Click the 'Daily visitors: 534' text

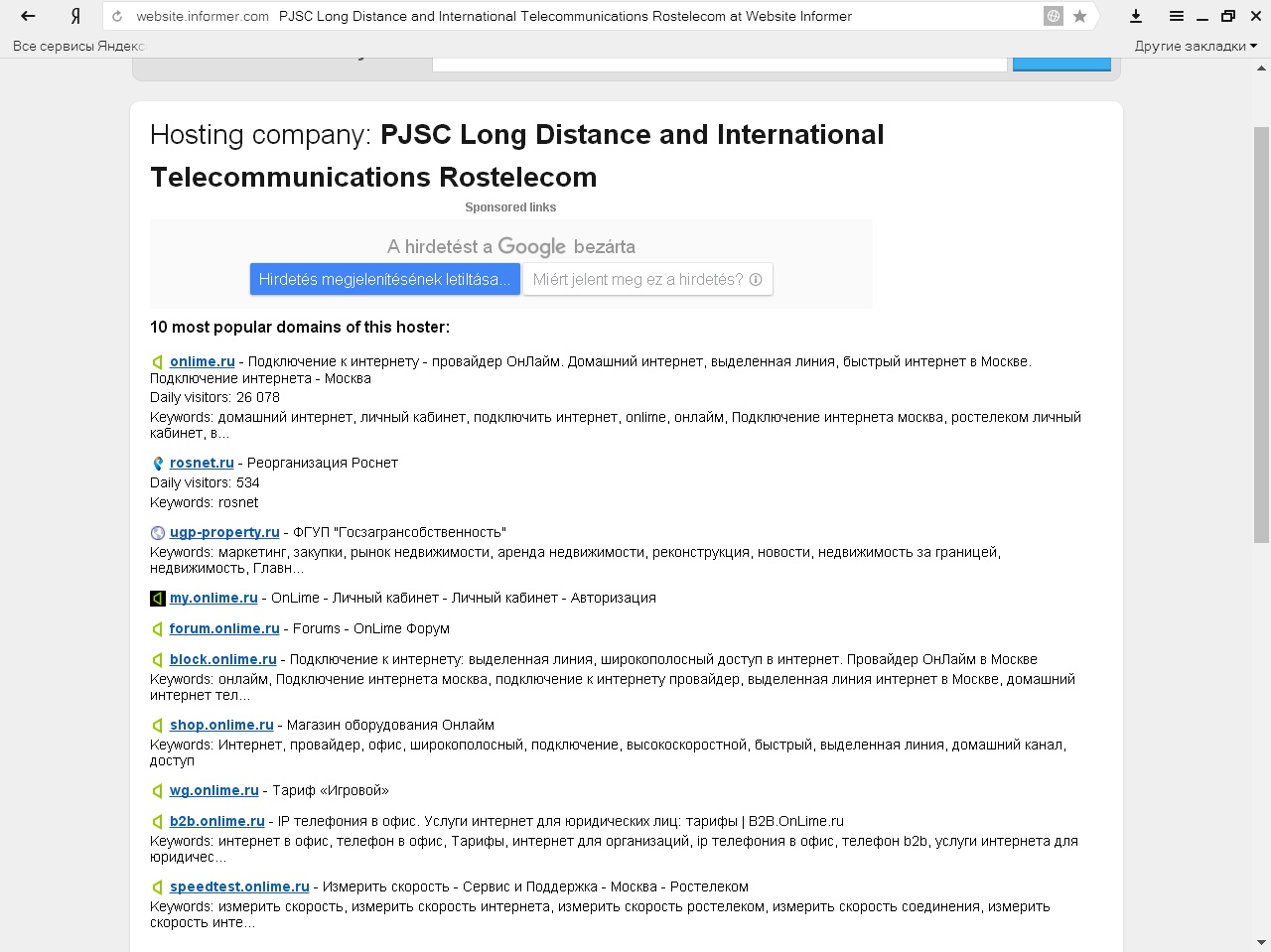205,482
